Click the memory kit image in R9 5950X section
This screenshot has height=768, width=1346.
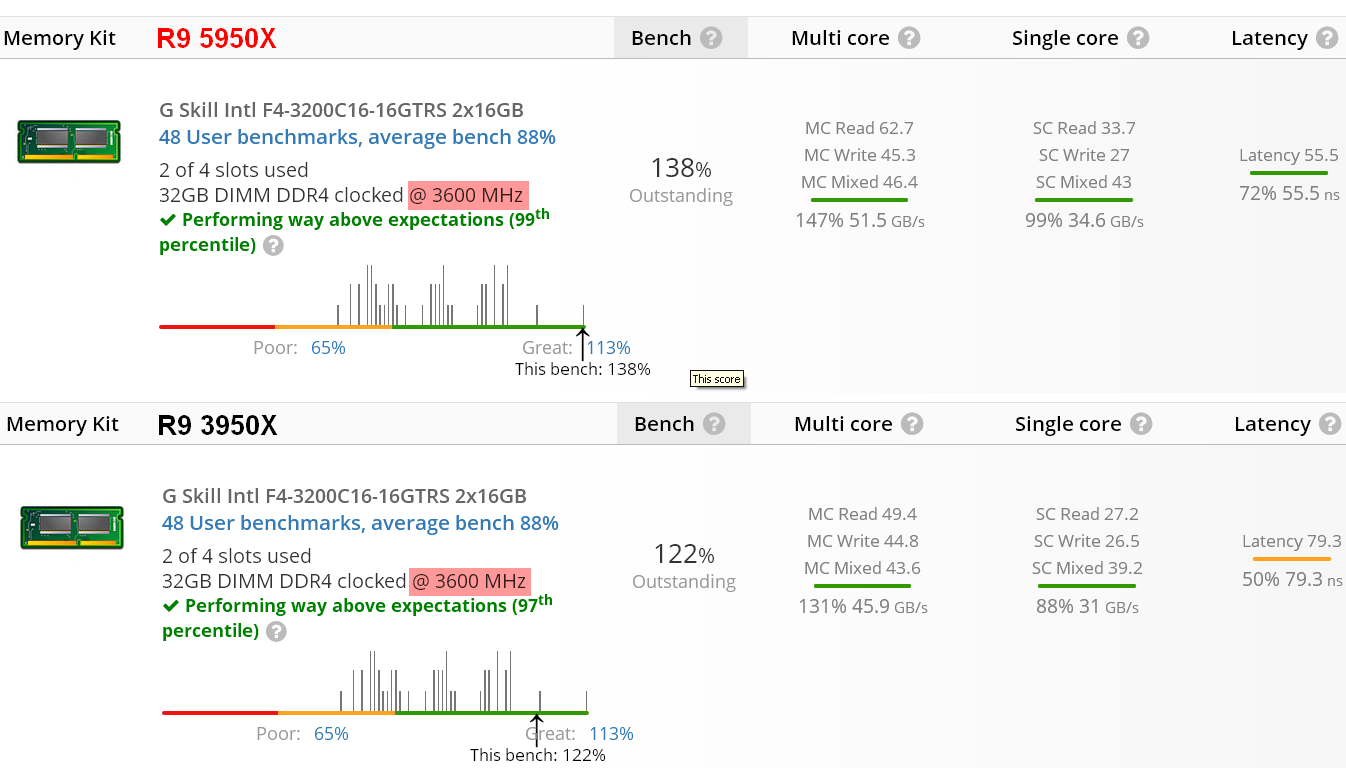[x=69, y=141]
